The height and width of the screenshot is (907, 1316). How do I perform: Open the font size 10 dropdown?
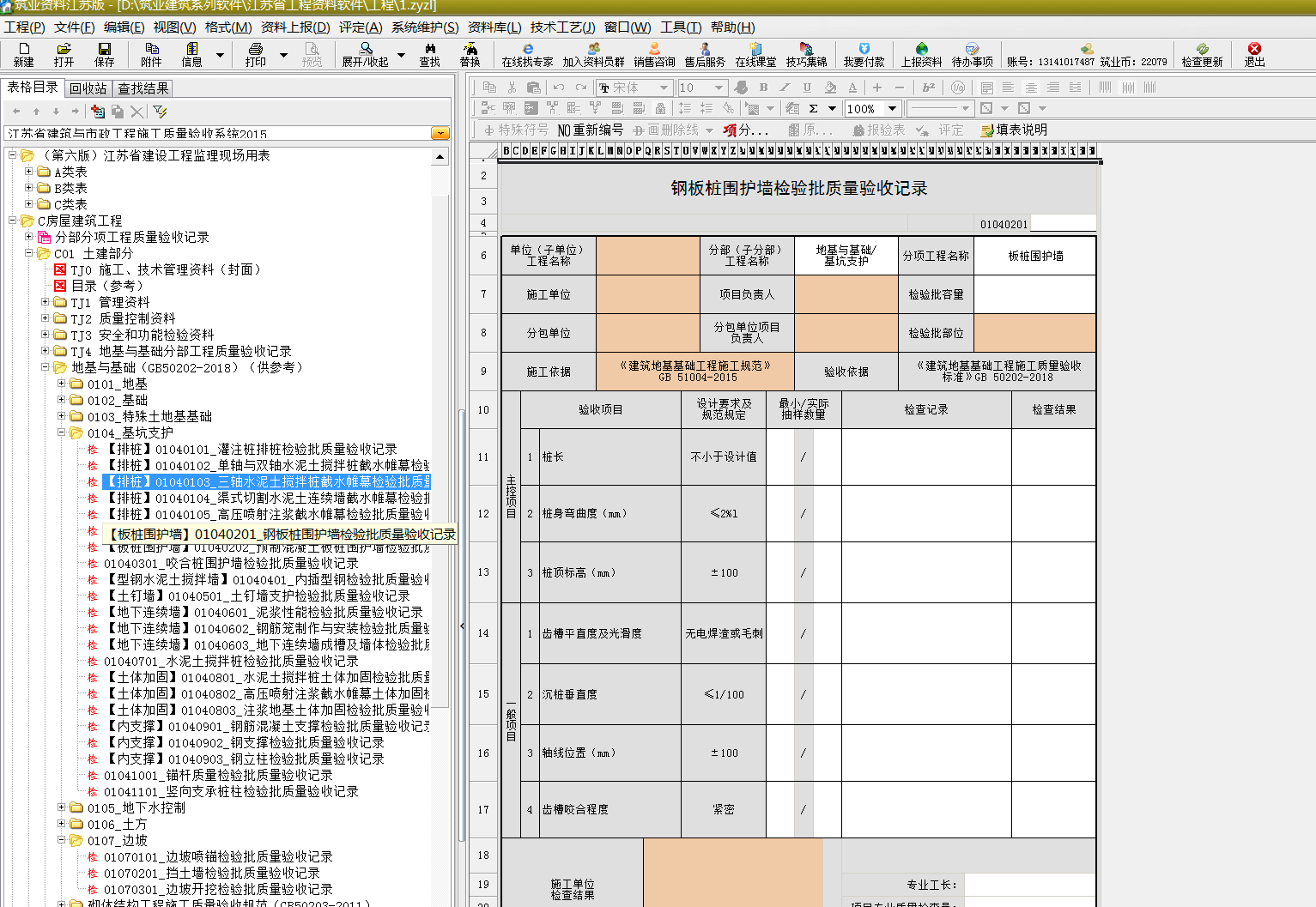coord(719,88)
